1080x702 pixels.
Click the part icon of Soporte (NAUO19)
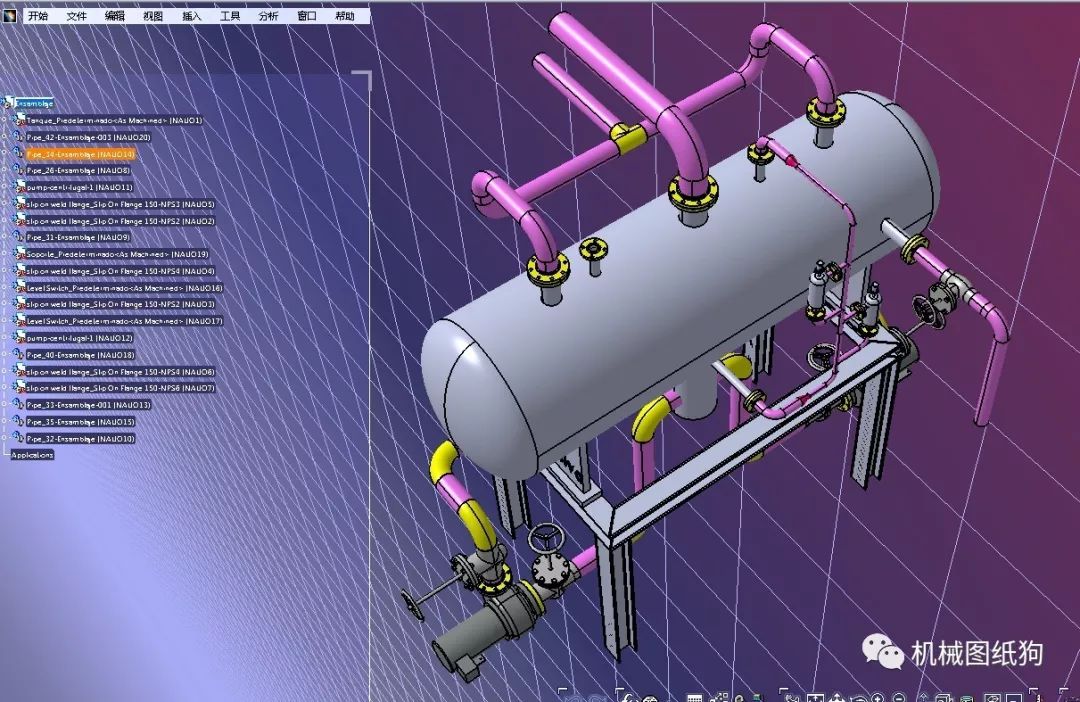tap(19, 254)
